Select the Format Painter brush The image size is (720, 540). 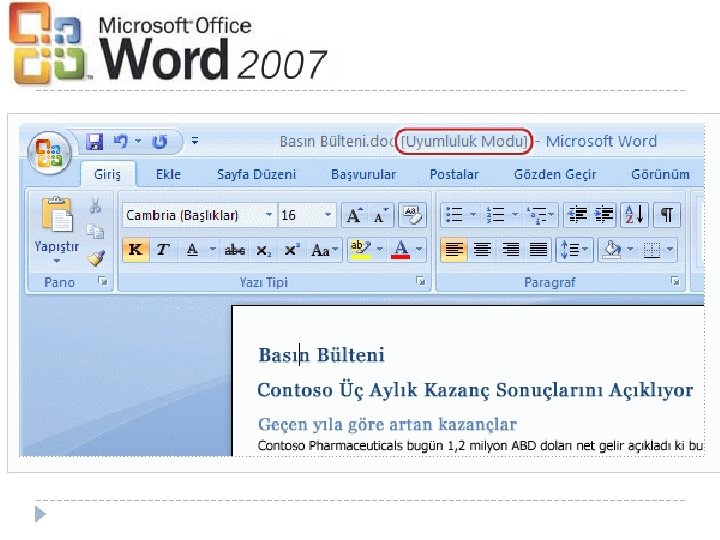tap(96, 258)
